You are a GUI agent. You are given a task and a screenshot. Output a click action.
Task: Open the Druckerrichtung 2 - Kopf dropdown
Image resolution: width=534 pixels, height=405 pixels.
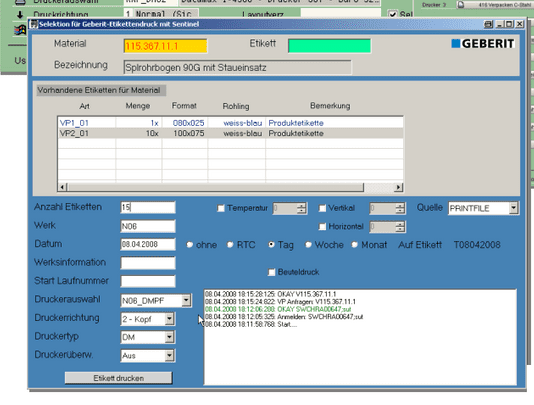[169, 319]
